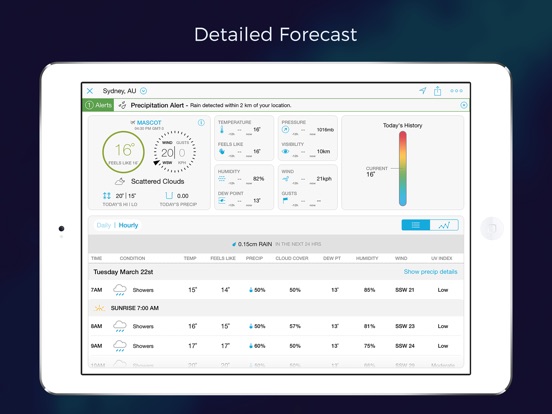This screenshot has width=552, height=414.
Task: Open the three-dot more menu
Action: pyautogui.click(x=456, y=91)
